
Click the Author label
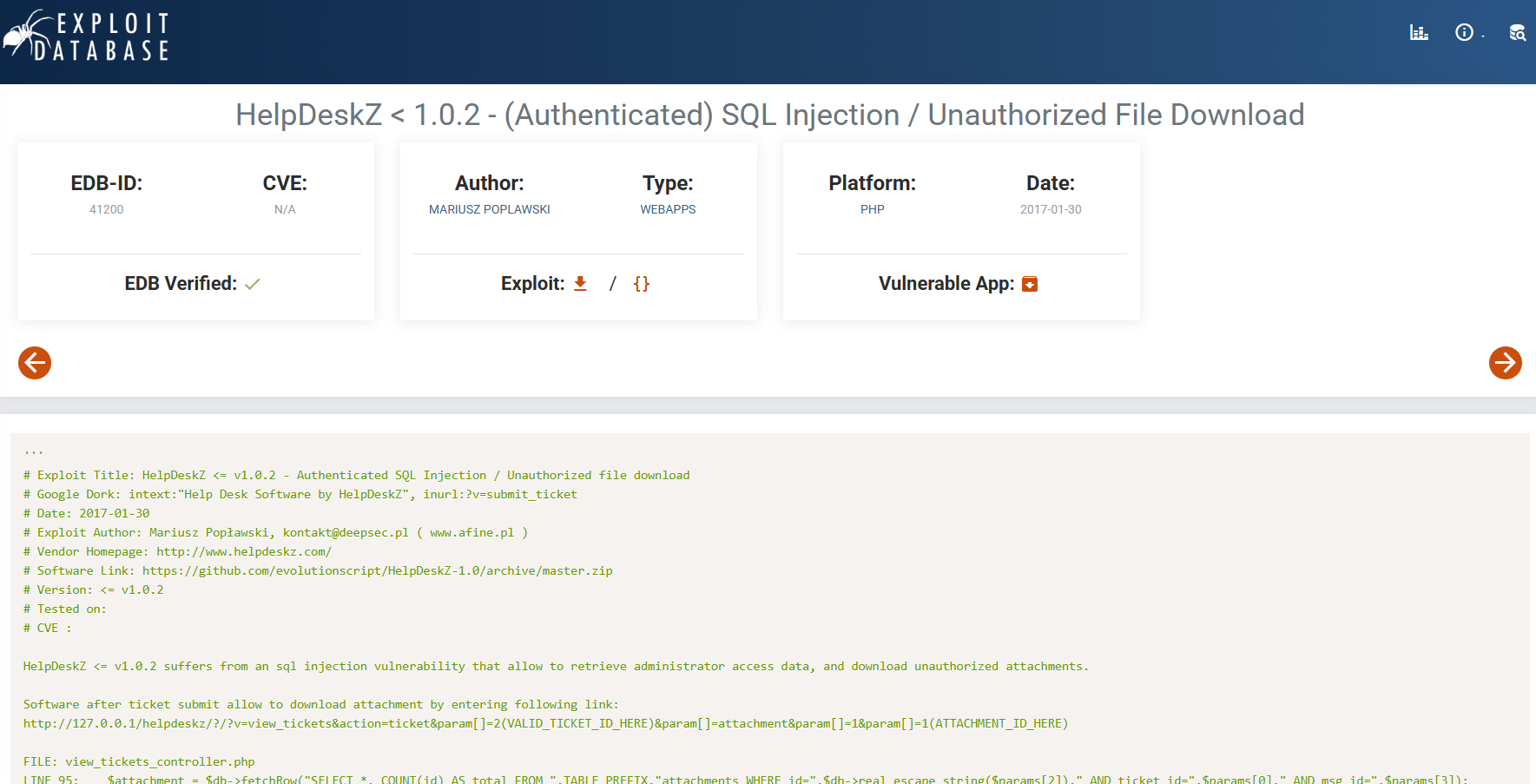490,183
